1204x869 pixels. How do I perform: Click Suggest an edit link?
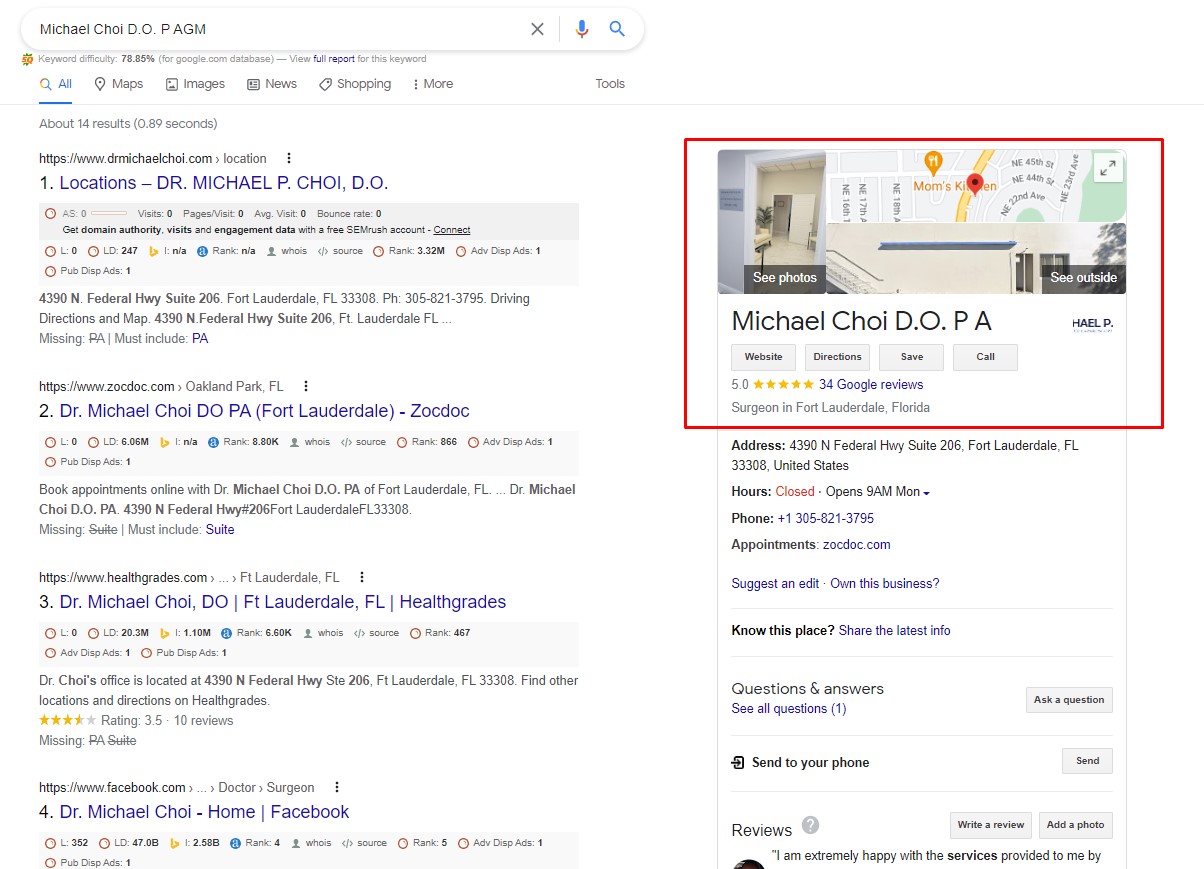coord(775,584)
